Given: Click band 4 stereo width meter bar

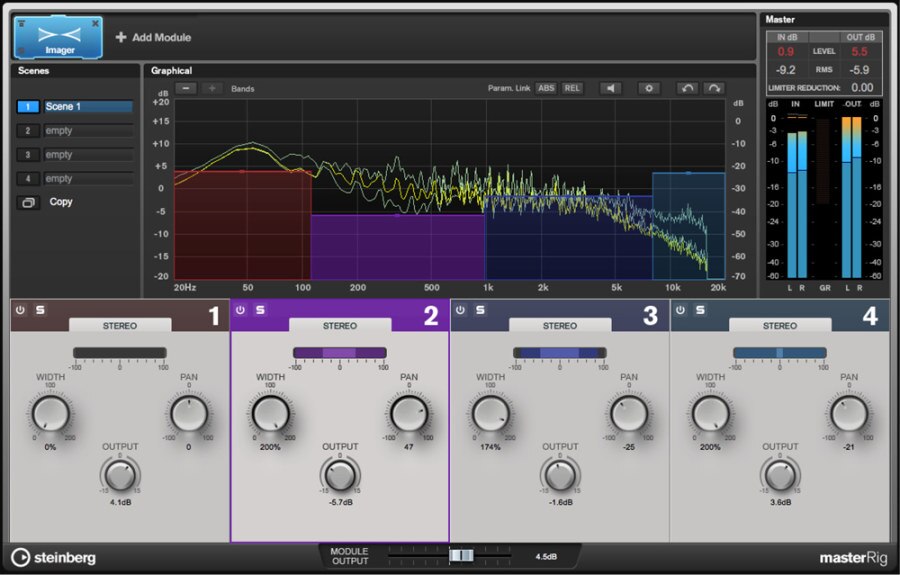Looking at the screenshot, I should 779,353.
